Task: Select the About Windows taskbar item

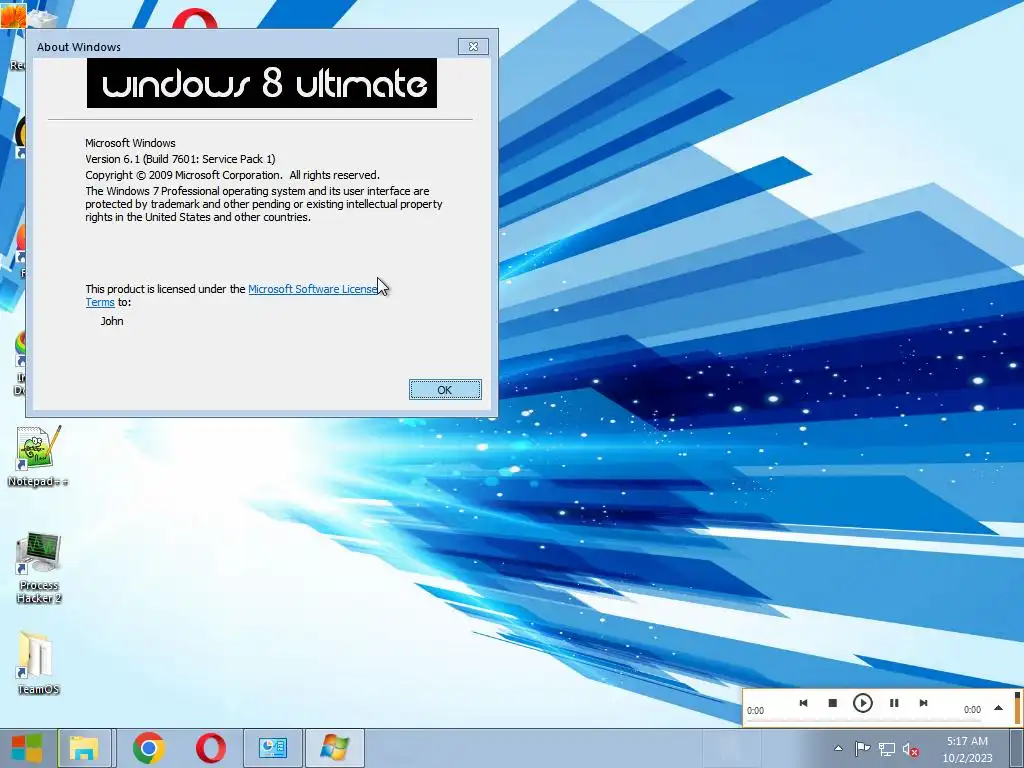Action: tap(334, 748)
